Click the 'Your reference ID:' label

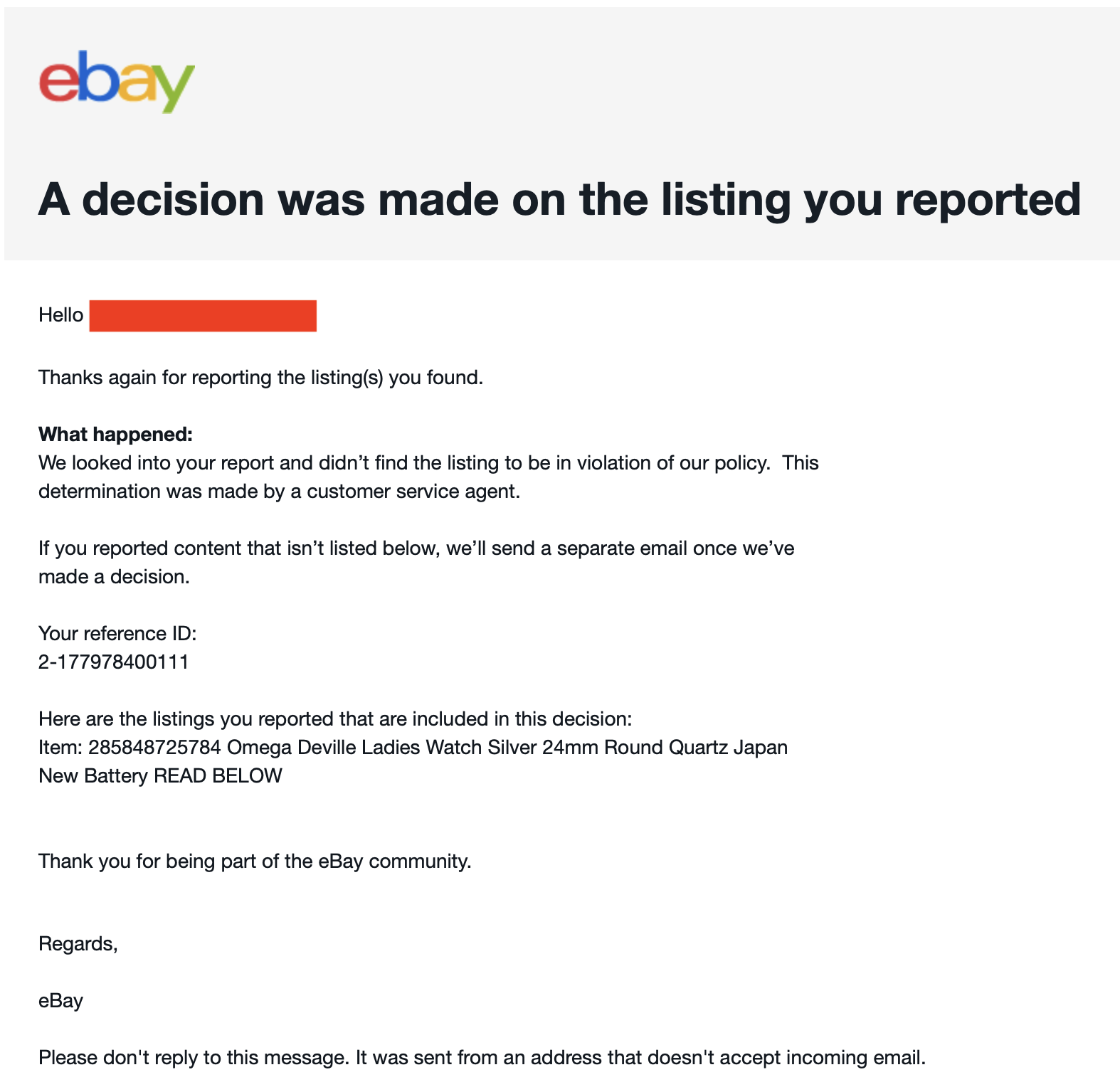click(x=117, y=634)
